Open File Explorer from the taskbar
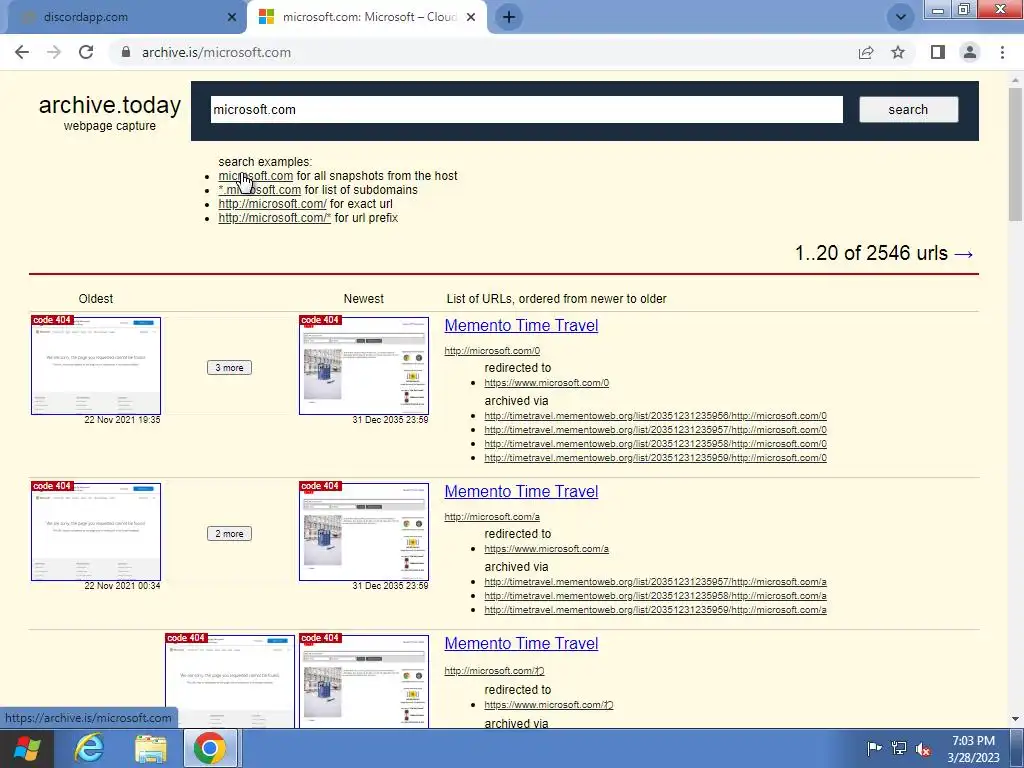This screenshot has width=1024, height=768. (x=151, y=748)
